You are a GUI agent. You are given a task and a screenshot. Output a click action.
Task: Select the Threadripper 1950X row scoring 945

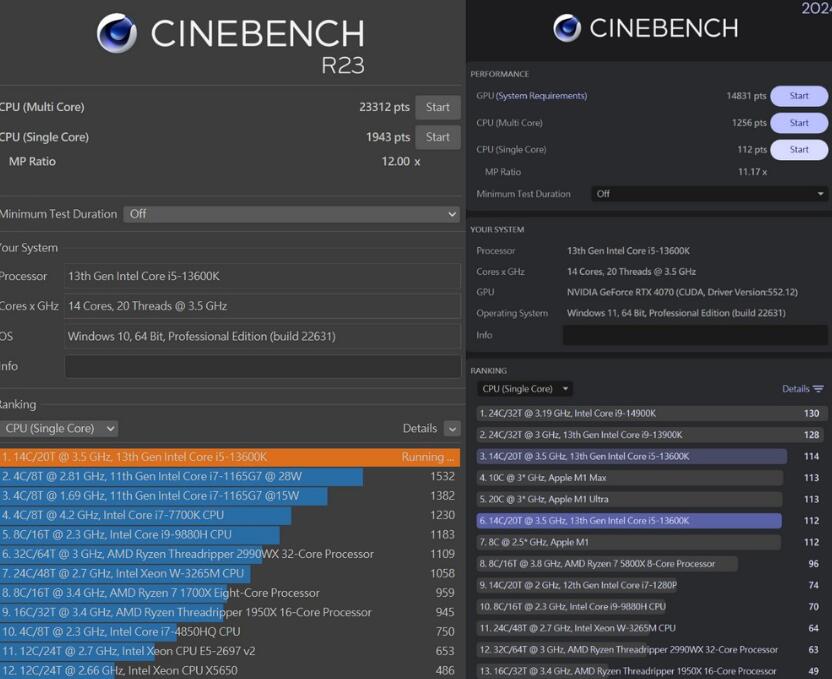230,612
